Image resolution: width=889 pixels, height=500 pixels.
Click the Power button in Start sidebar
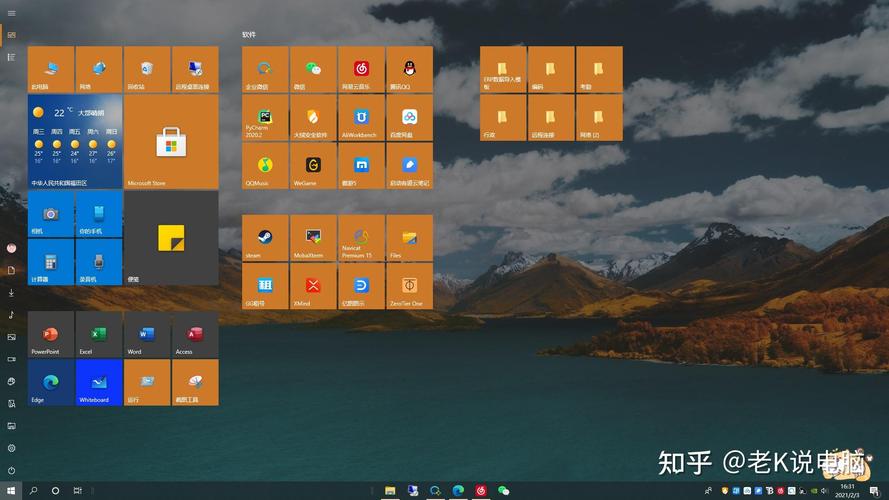11,471
